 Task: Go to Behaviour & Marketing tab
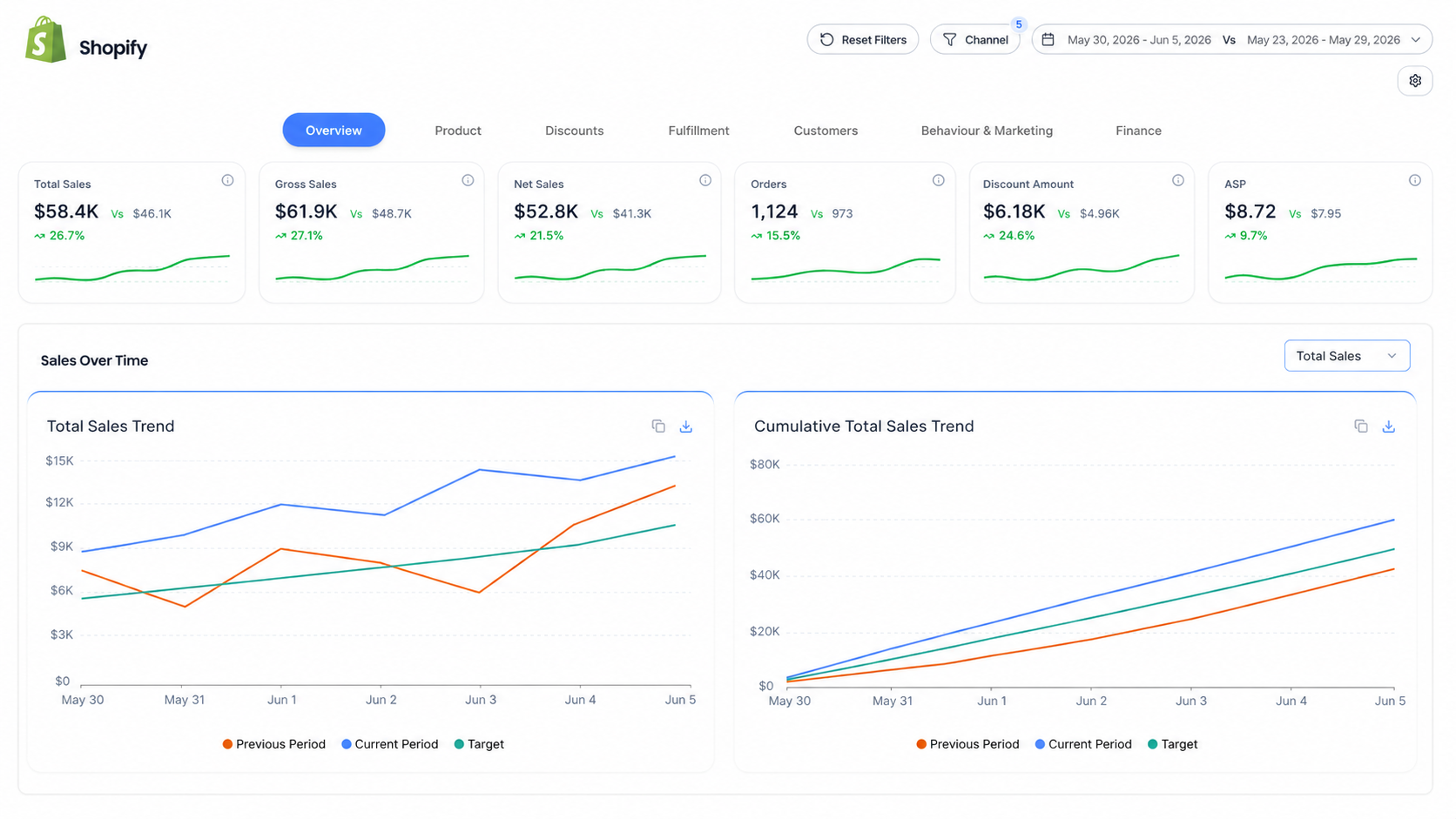[x=987, y=131]
